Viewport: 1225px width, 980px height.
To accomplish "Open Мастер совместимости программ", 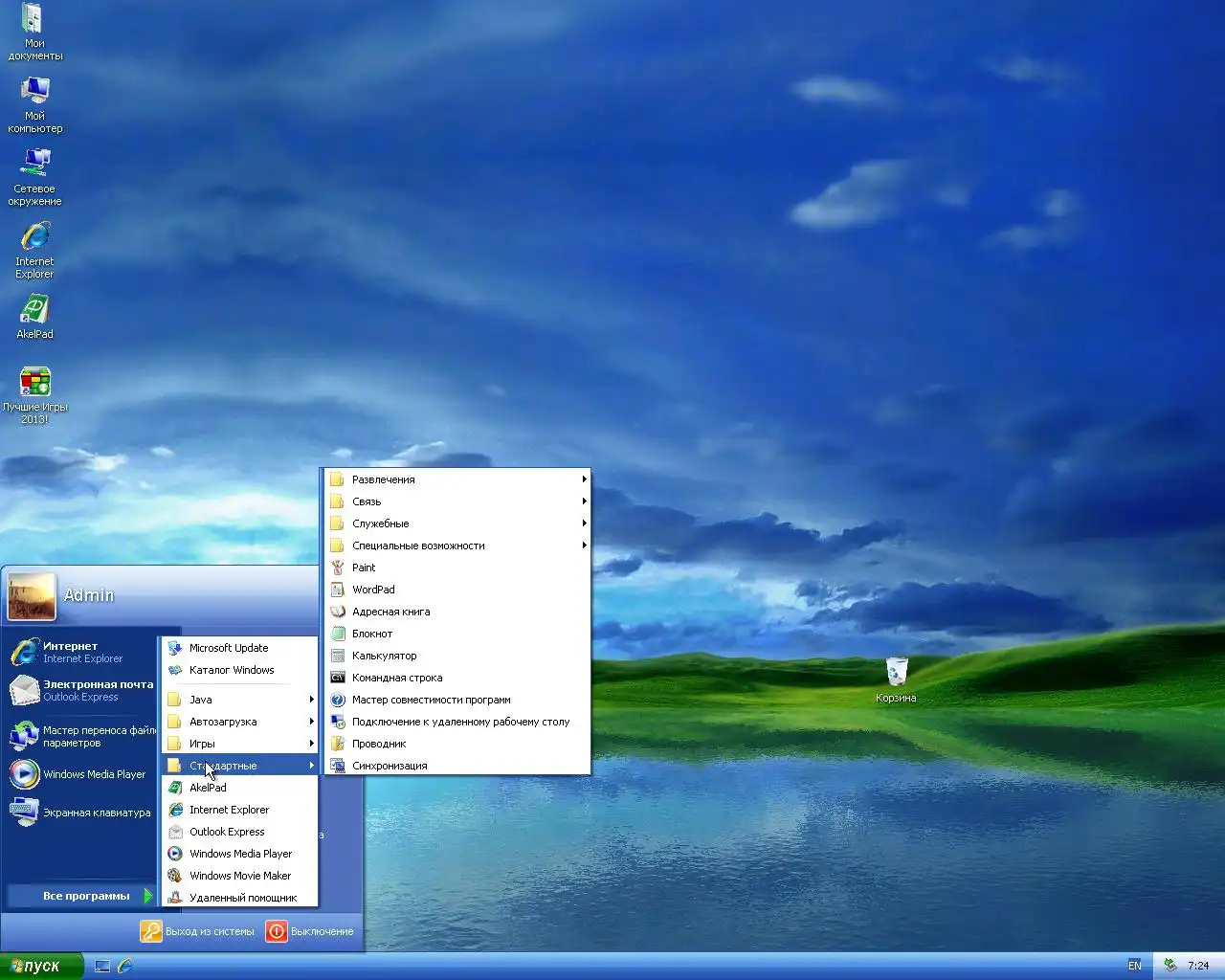I will click(457, 700).
